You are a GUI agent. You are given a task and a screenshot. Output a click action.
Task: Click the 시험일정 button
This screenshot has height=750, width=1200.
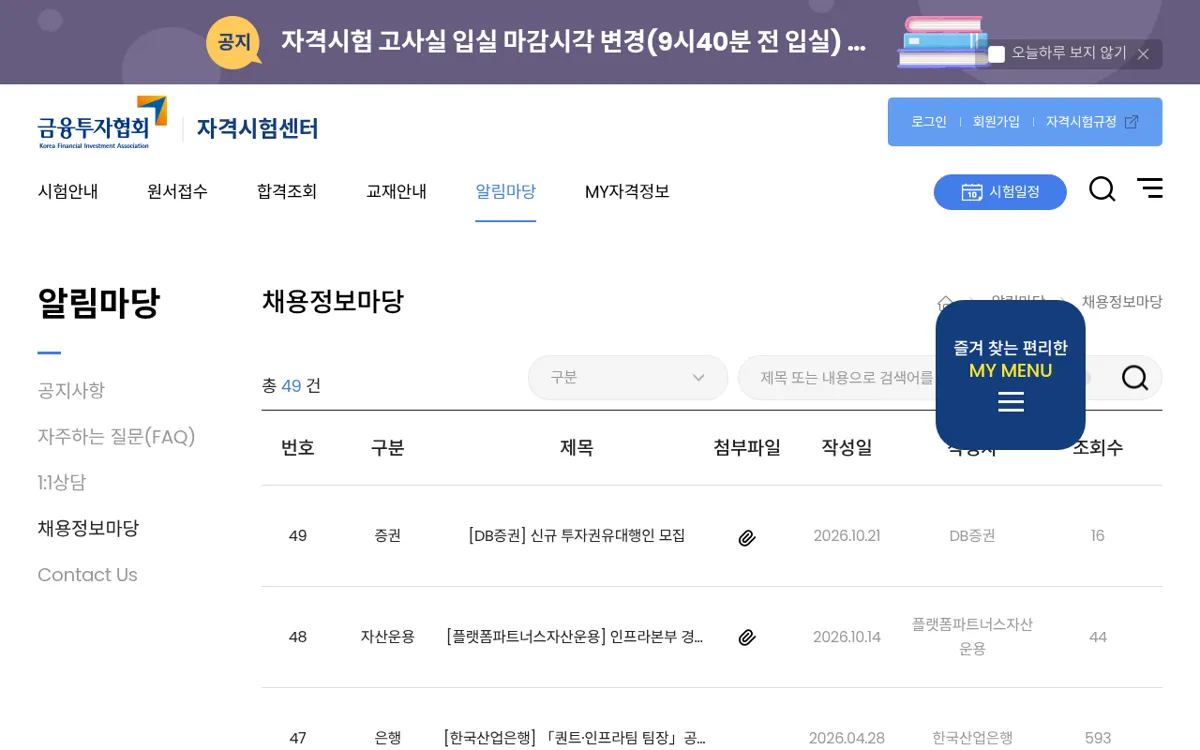click(1000, 192)
